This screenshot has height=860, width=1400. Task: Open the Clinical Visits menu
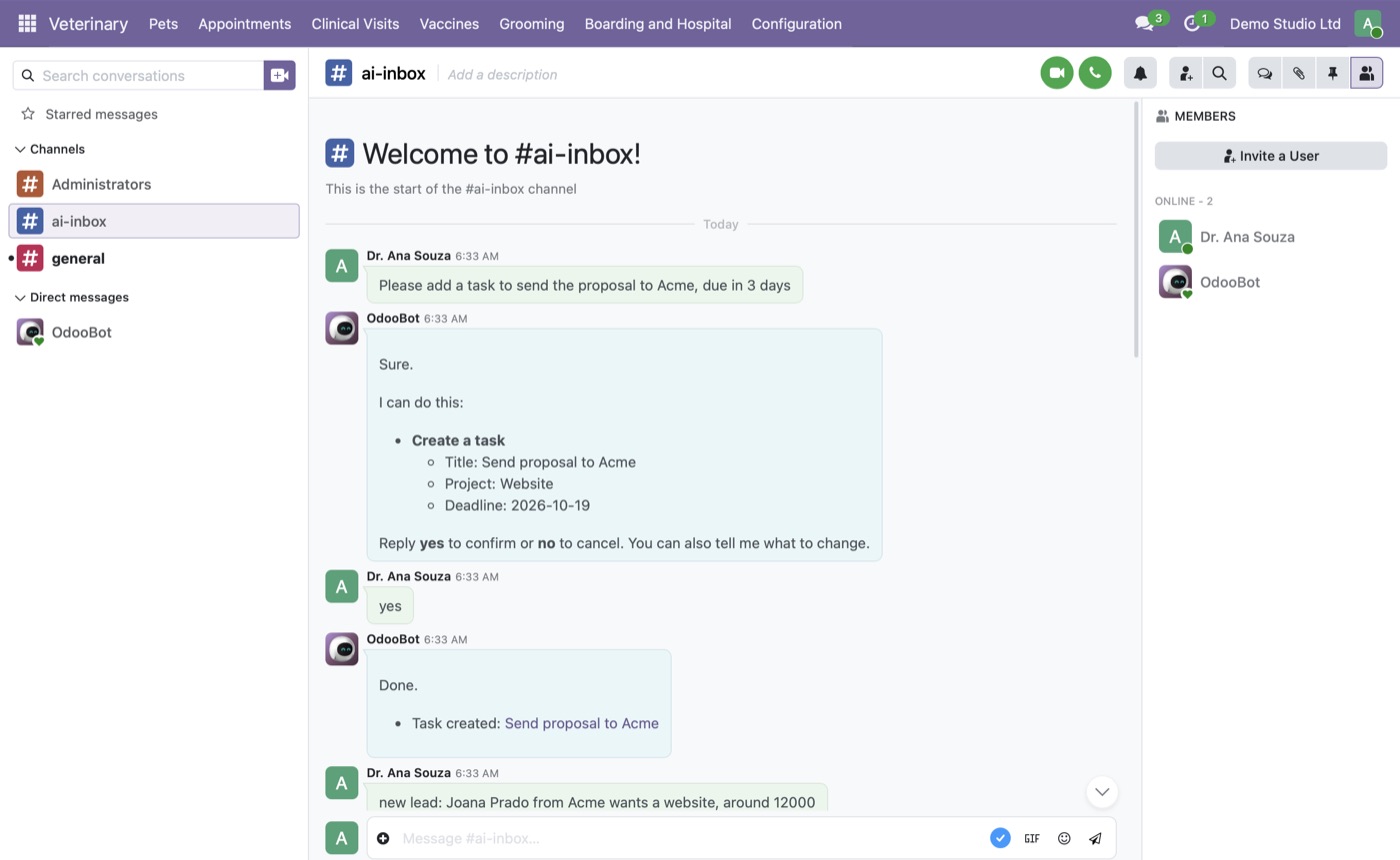pyautogui.click(x=355, y=23)
